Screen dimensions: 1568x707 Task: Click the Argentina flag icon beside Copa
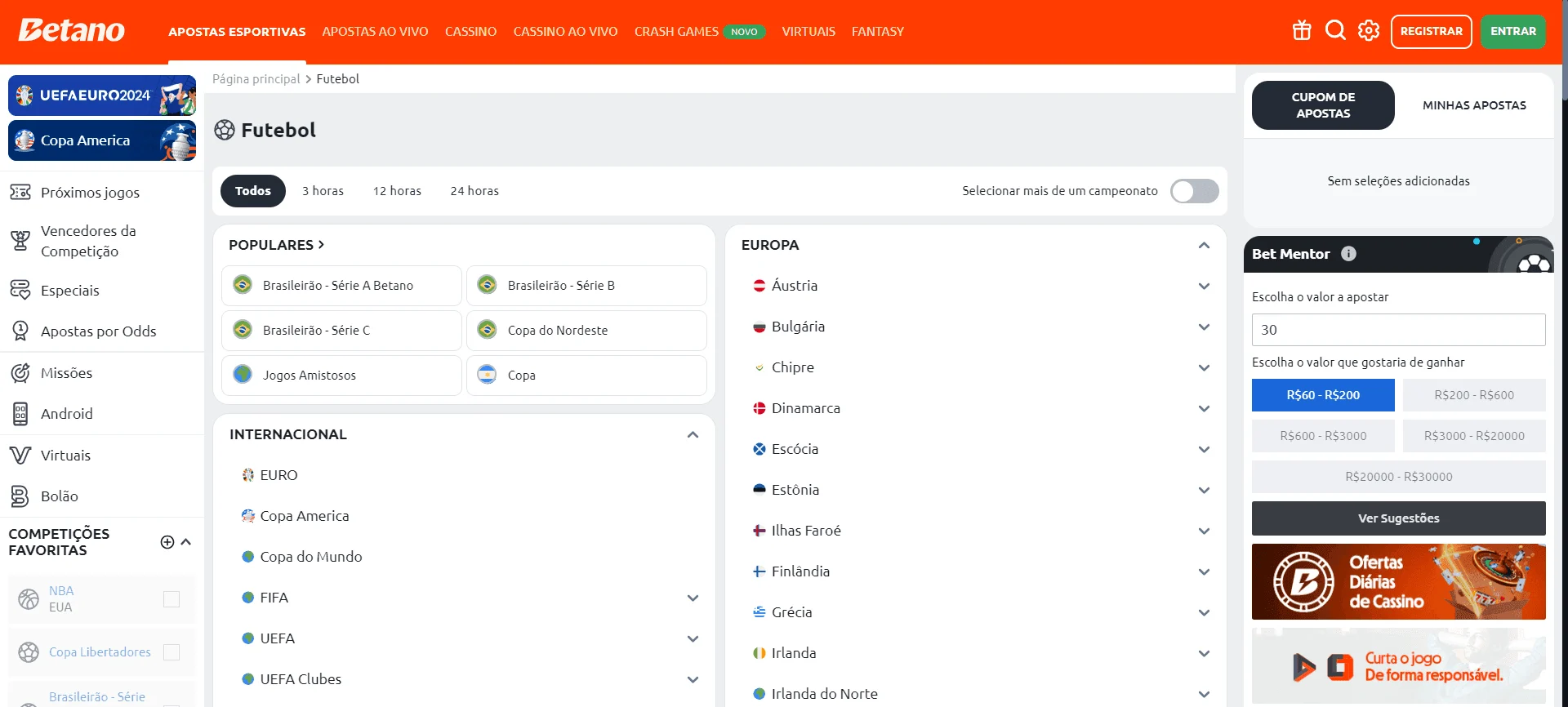pos(488,375)
